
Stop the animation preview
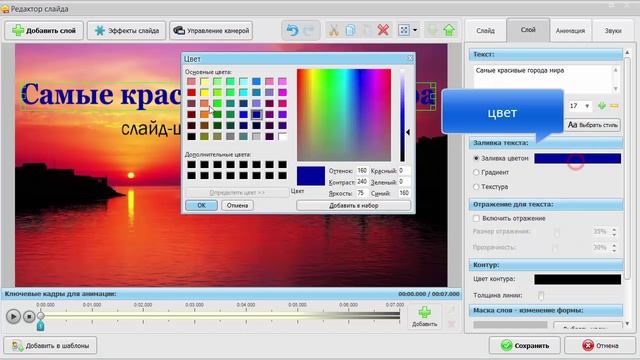[29, 316]
